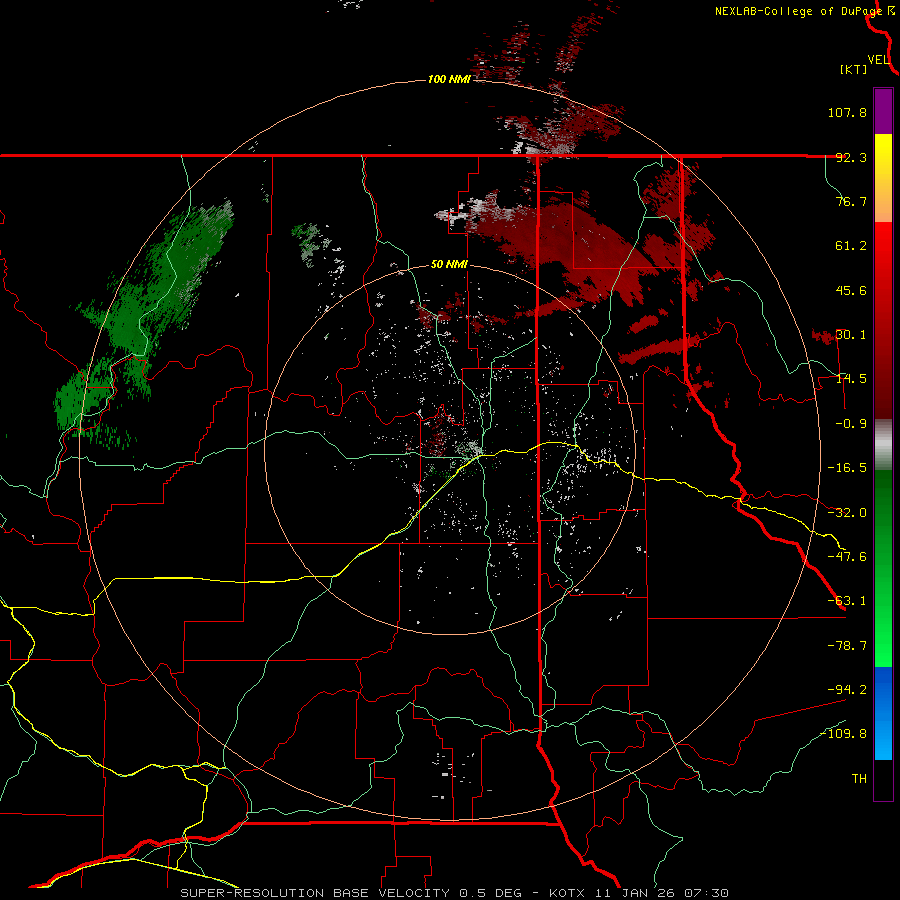Click the -94.2 velocity scale value

click(847, 689)
